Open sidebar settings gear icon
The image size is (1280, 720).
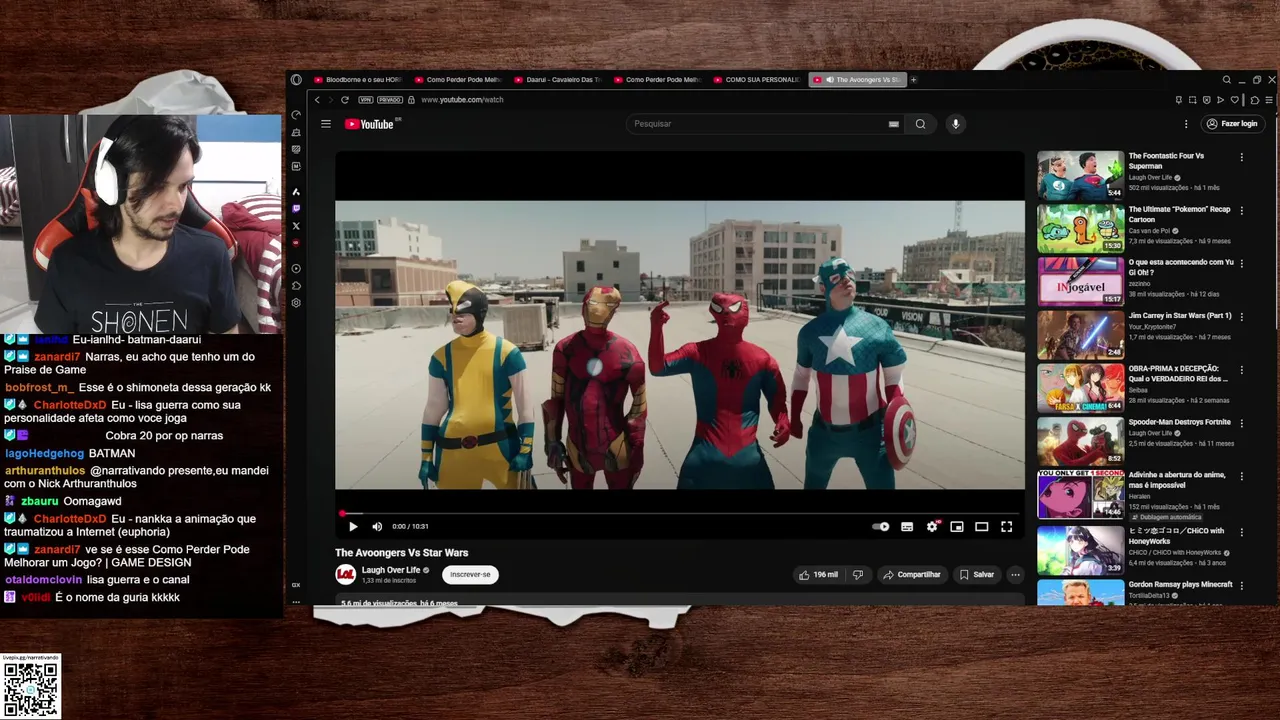click(x=296, y=303)
